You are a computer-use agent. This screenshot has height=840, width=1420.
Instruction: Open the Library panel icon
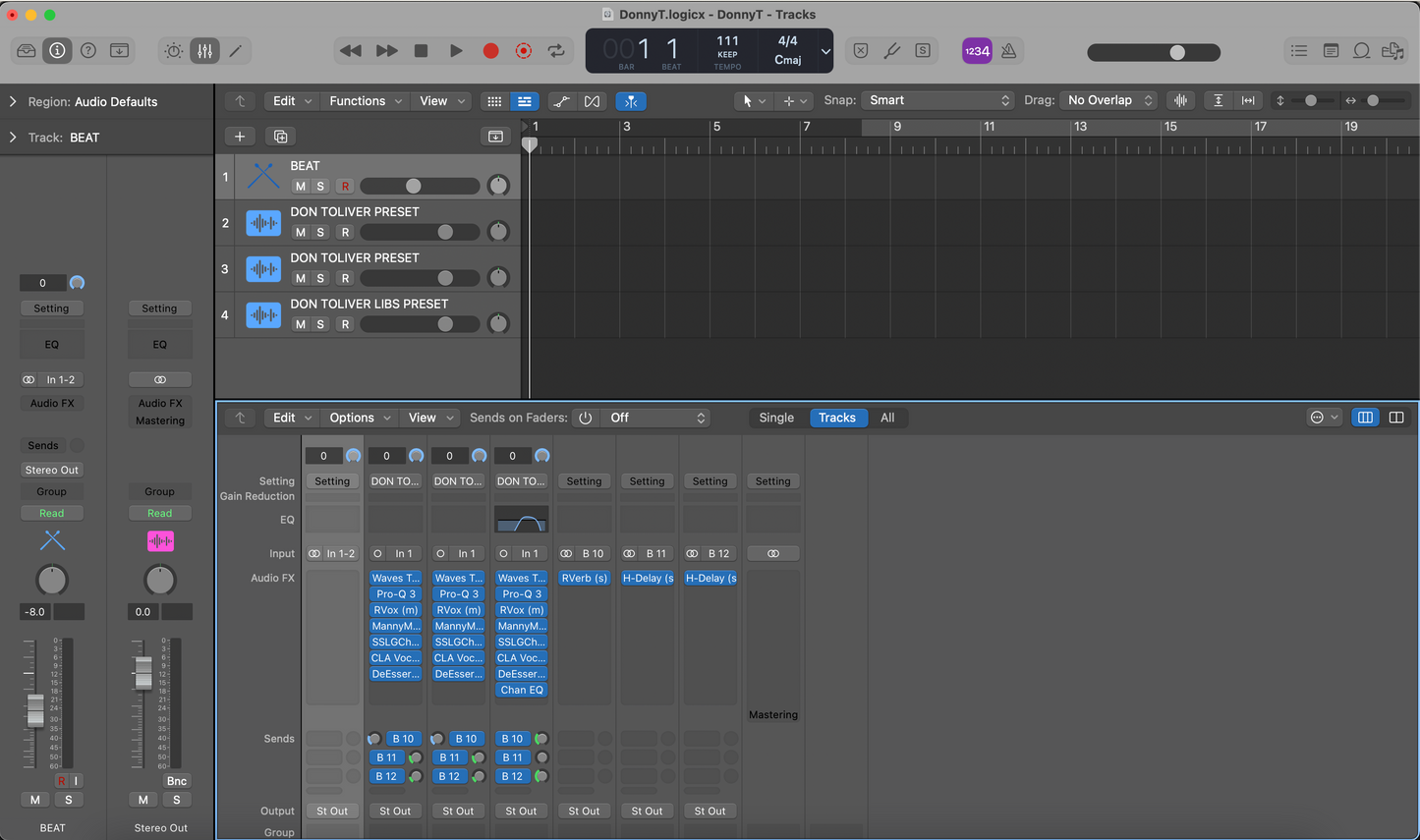[27, 51]
